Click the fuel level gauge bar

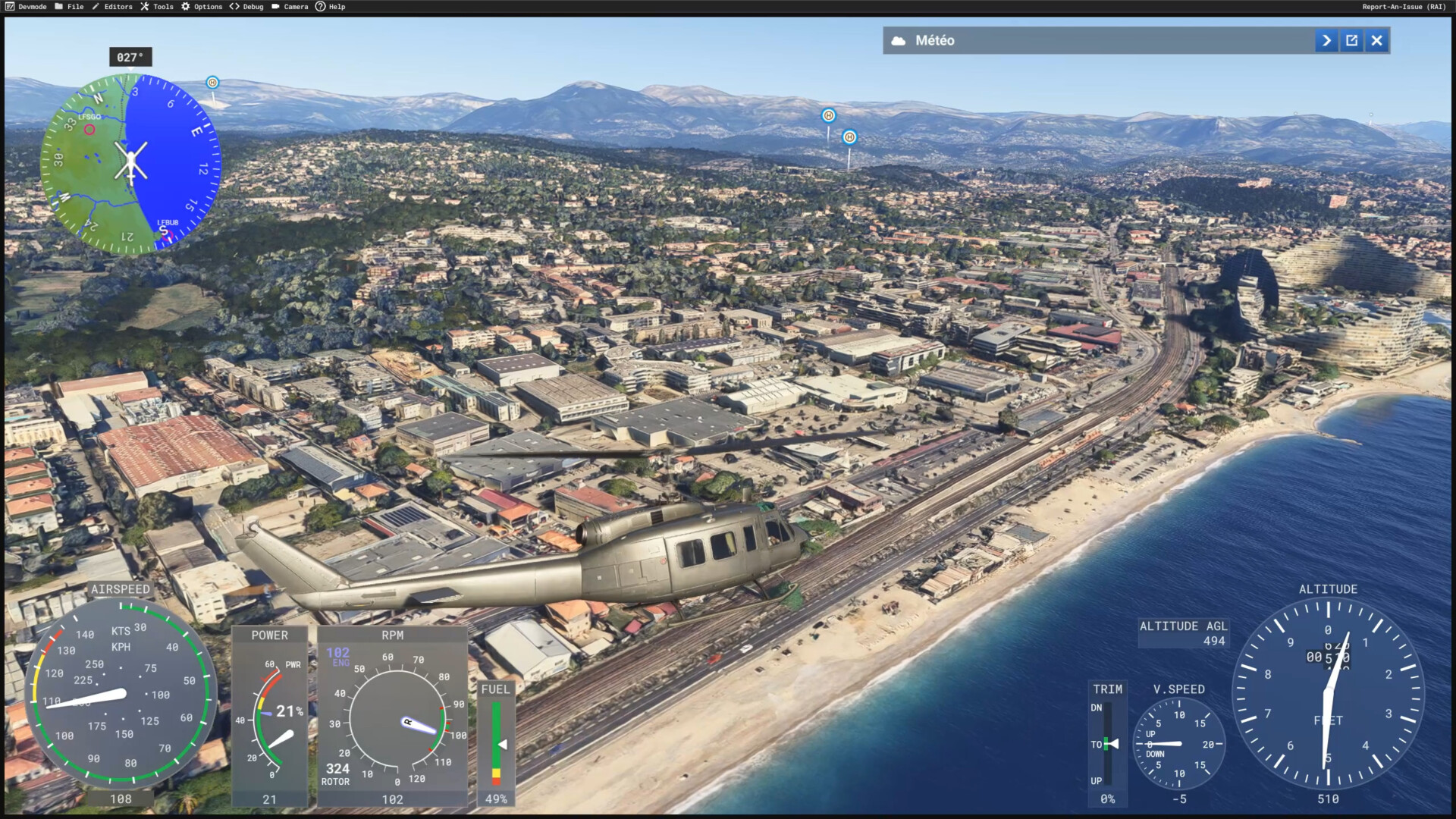tap(496, 744)
